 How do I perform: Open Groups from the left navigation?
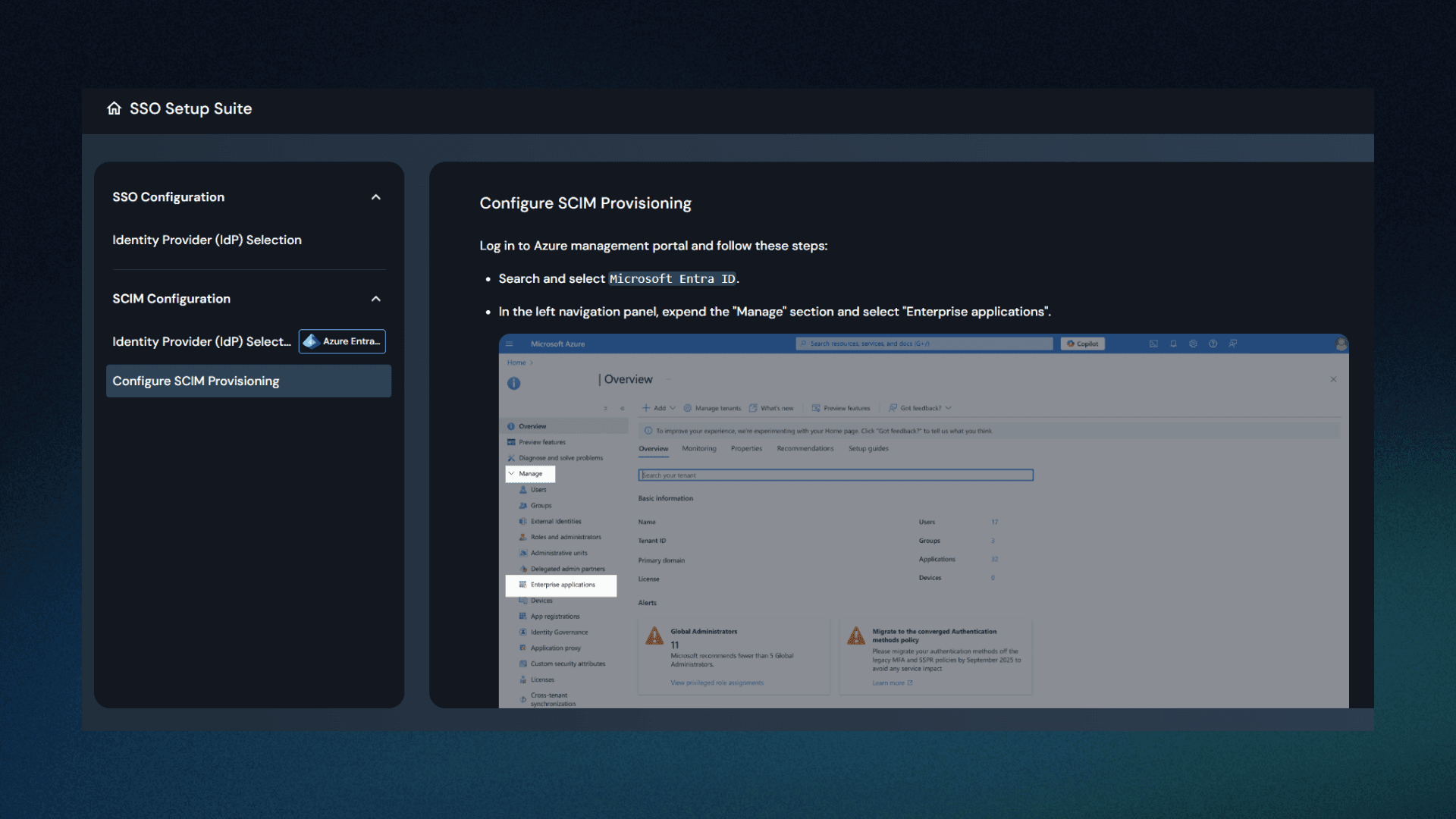(540, 505)
